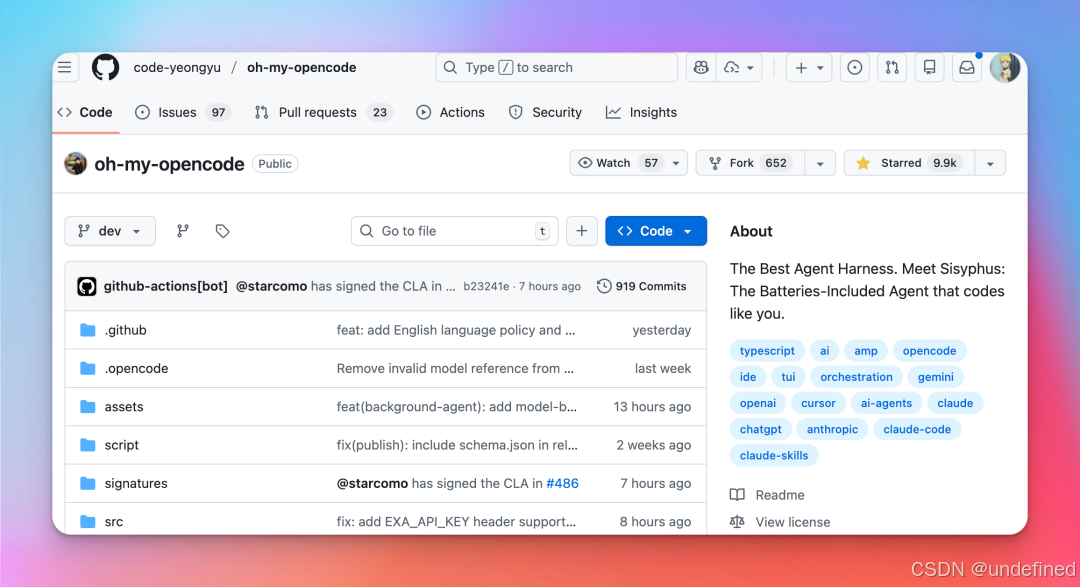Open commit 'fix(publish): include schema.json'

[x=457, y=445]
